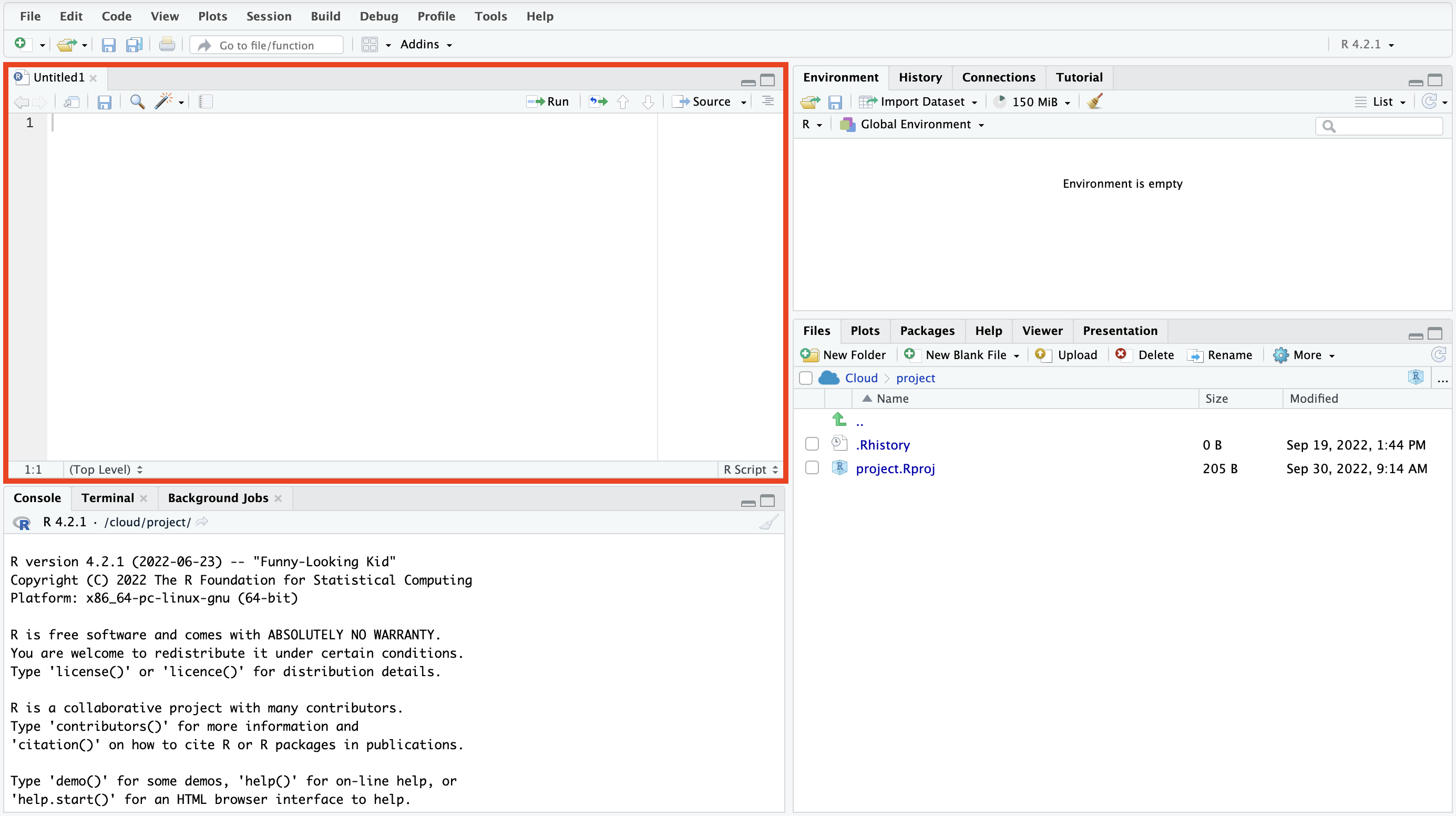Open Find and Replace in the editor
The width and height of the screenshot is (1456, 816).
137,102
